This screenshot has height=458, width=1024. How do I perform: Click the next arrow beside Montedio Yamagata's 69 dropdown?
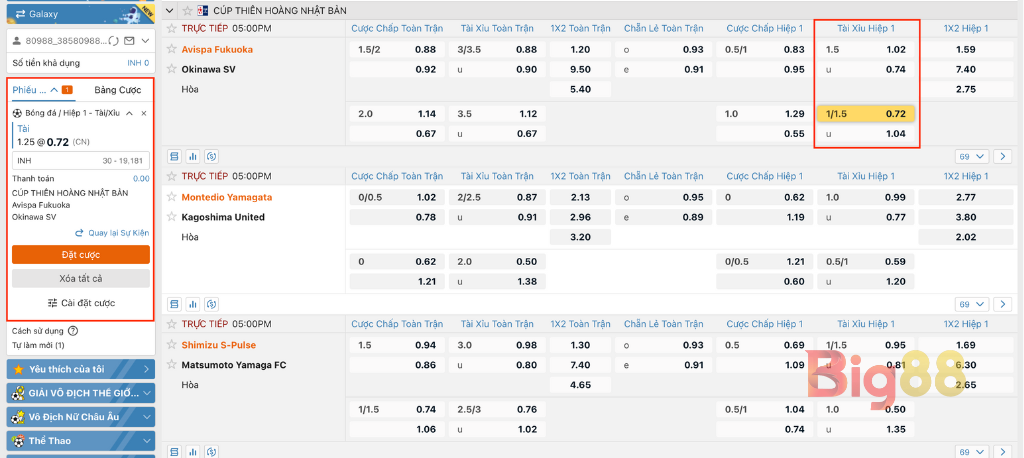point(1002,304)
